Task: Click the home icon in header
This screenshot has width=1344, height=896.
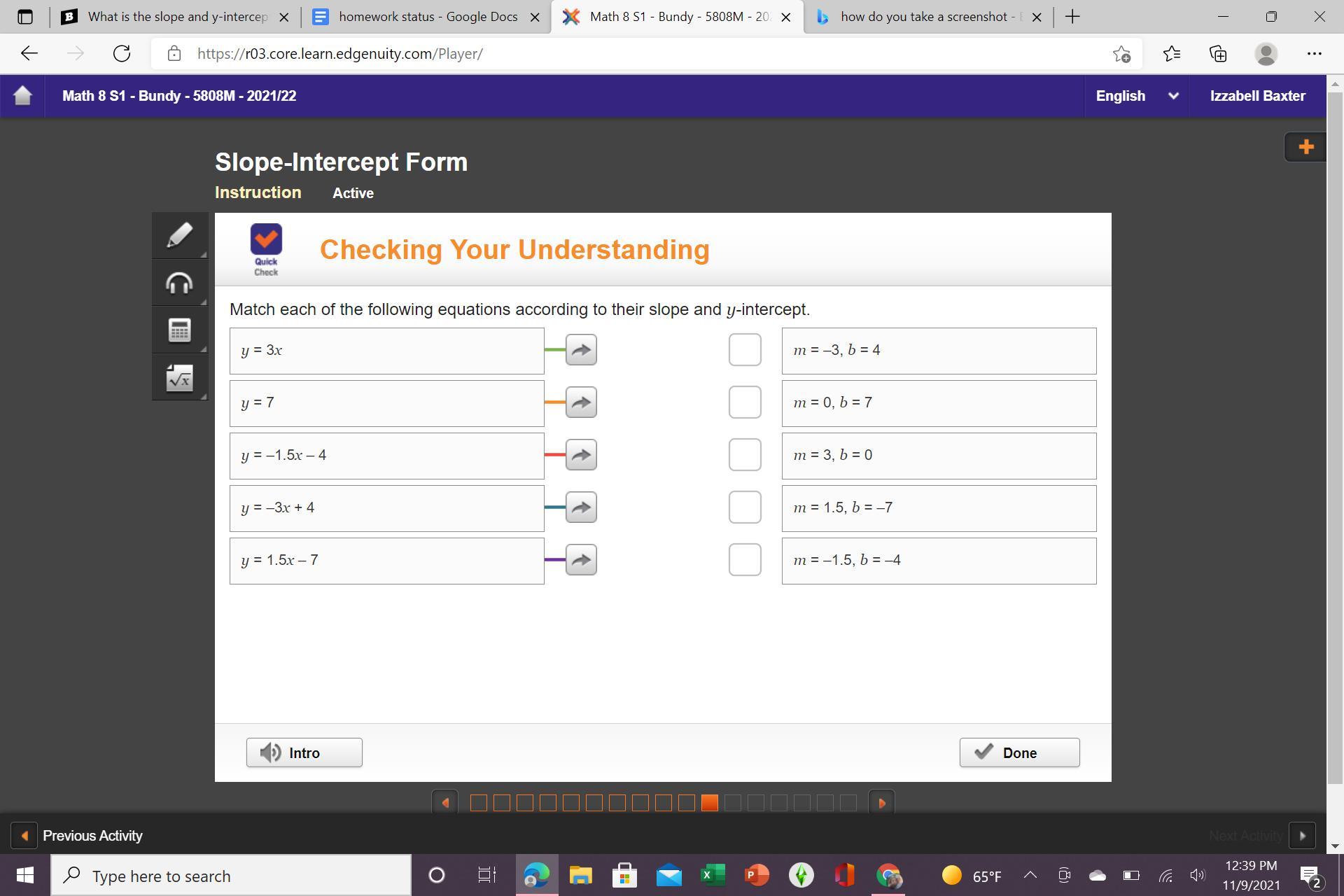Action: click(x=22, y=95)
